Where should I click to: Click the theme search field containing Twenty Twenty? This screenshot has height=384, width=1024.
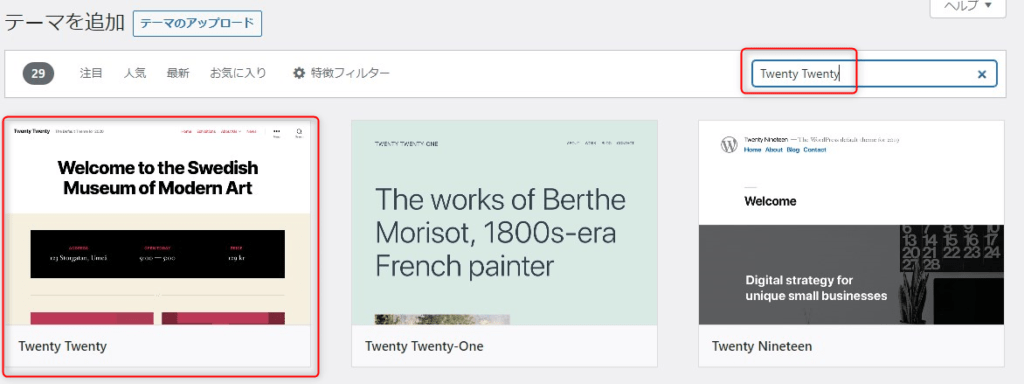[x=874, y=74]
